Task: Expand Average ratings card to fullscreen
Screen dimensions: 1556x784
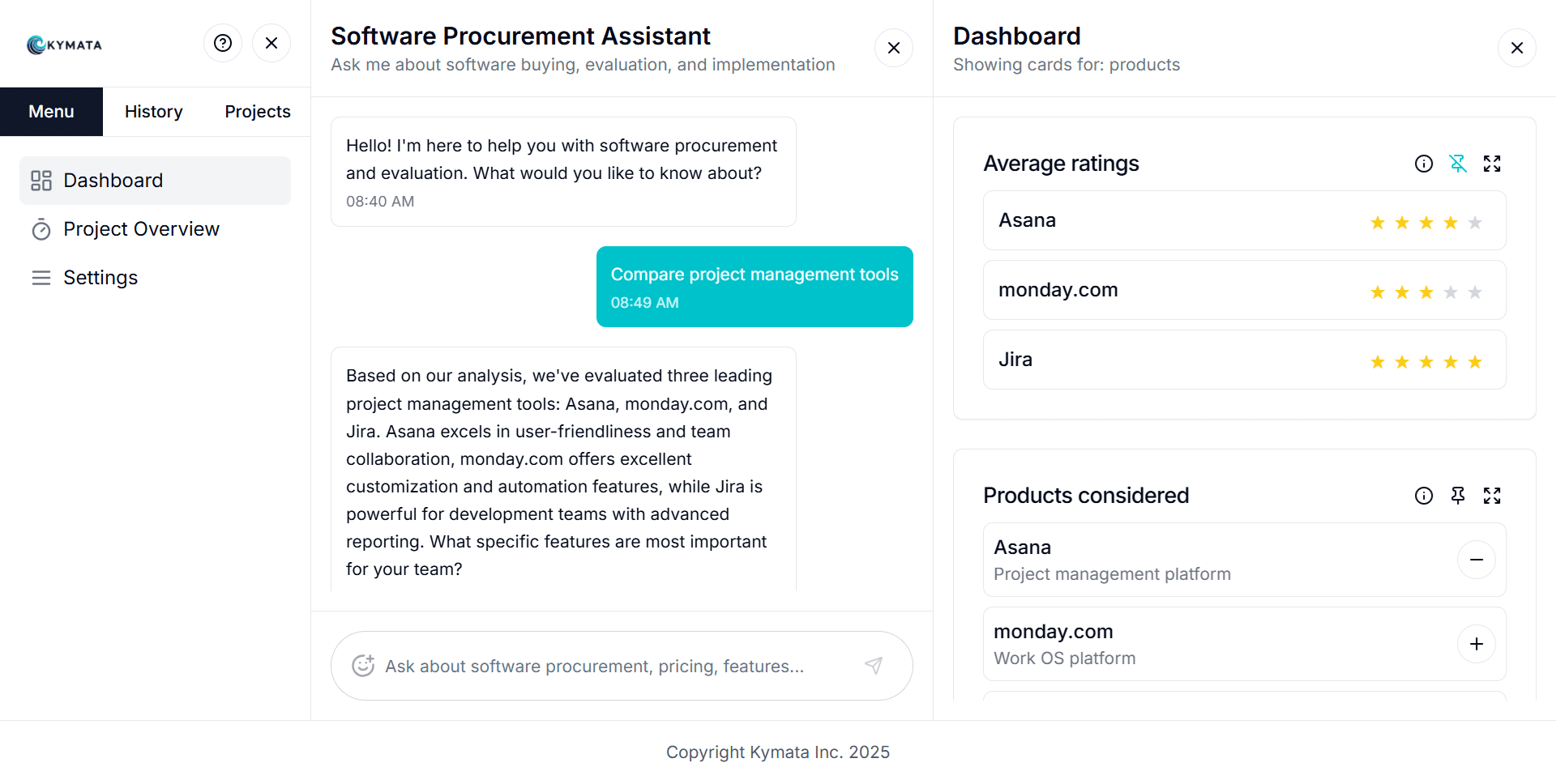Action: coord(1492,164)
